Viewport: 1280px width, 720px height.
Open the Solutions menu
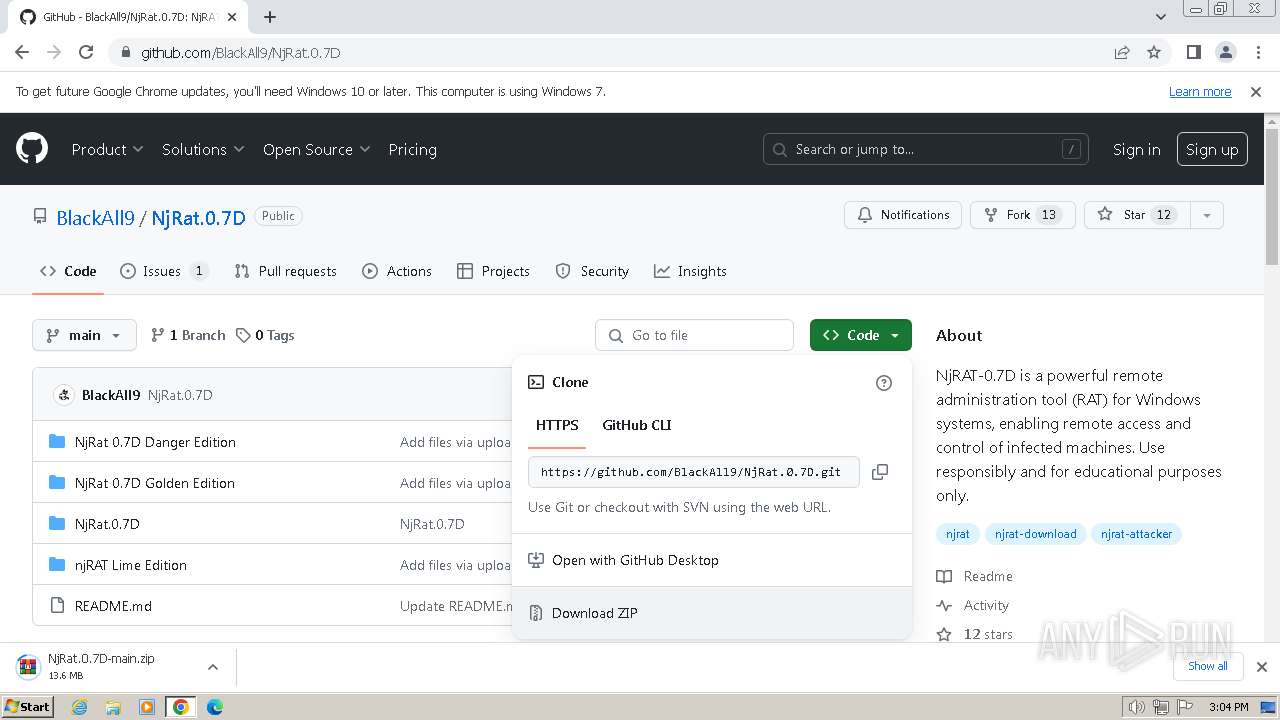click(203, 149)
